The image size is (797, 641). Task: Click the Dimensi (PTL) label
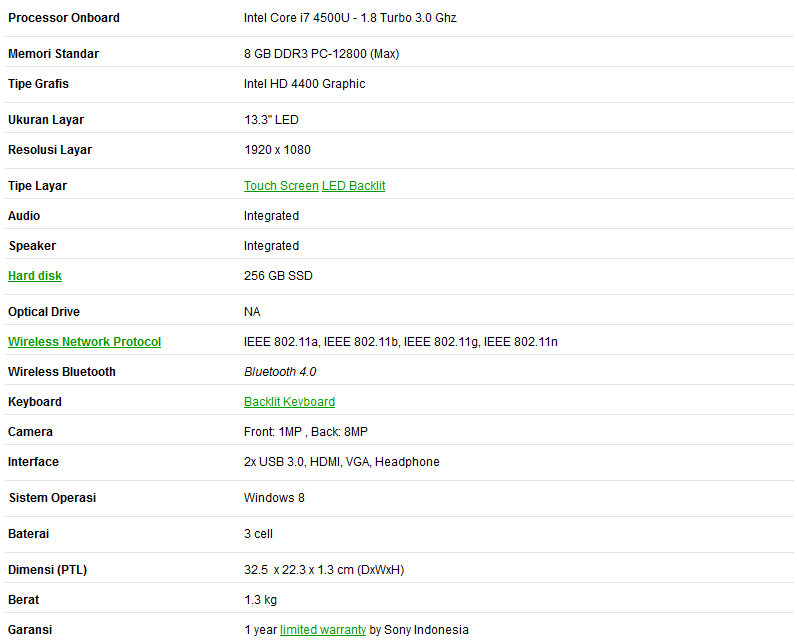(48, 570)
